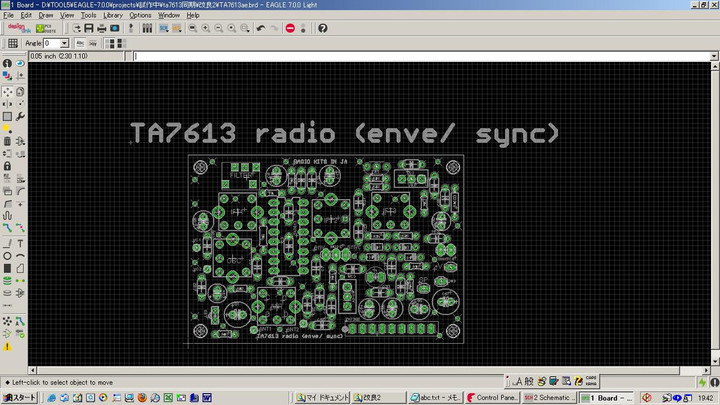Click the Undo arrow icon
This screenshot has width=720, height=405.
260,29
